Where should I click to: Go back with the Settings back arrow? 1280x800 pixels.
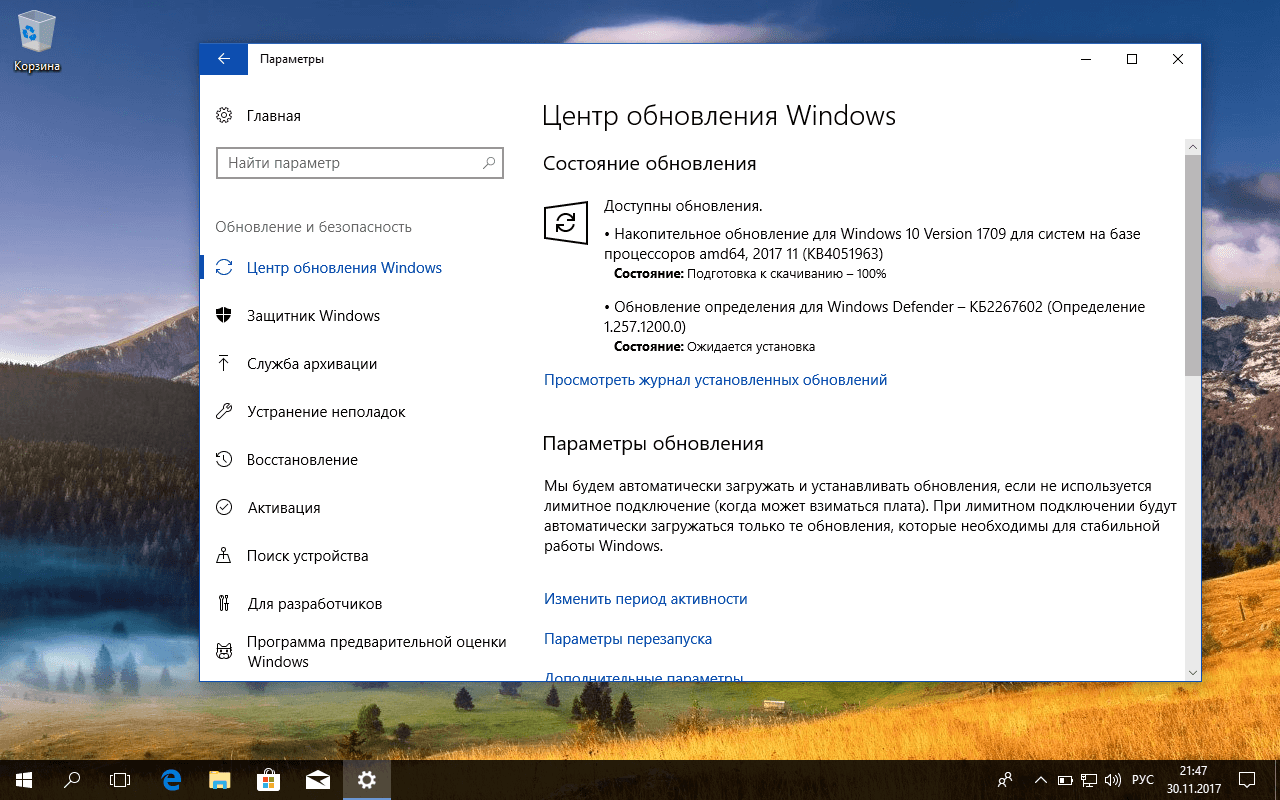coord(224,59)
